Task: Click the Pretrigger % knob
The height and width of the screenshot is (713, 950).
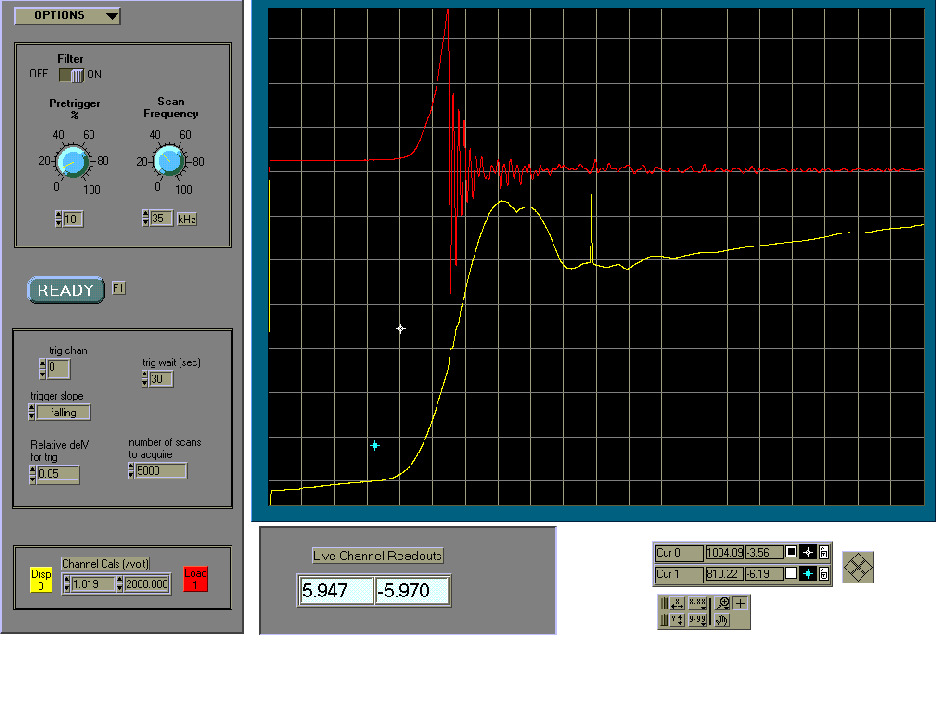Action: (x=70, y=159)
